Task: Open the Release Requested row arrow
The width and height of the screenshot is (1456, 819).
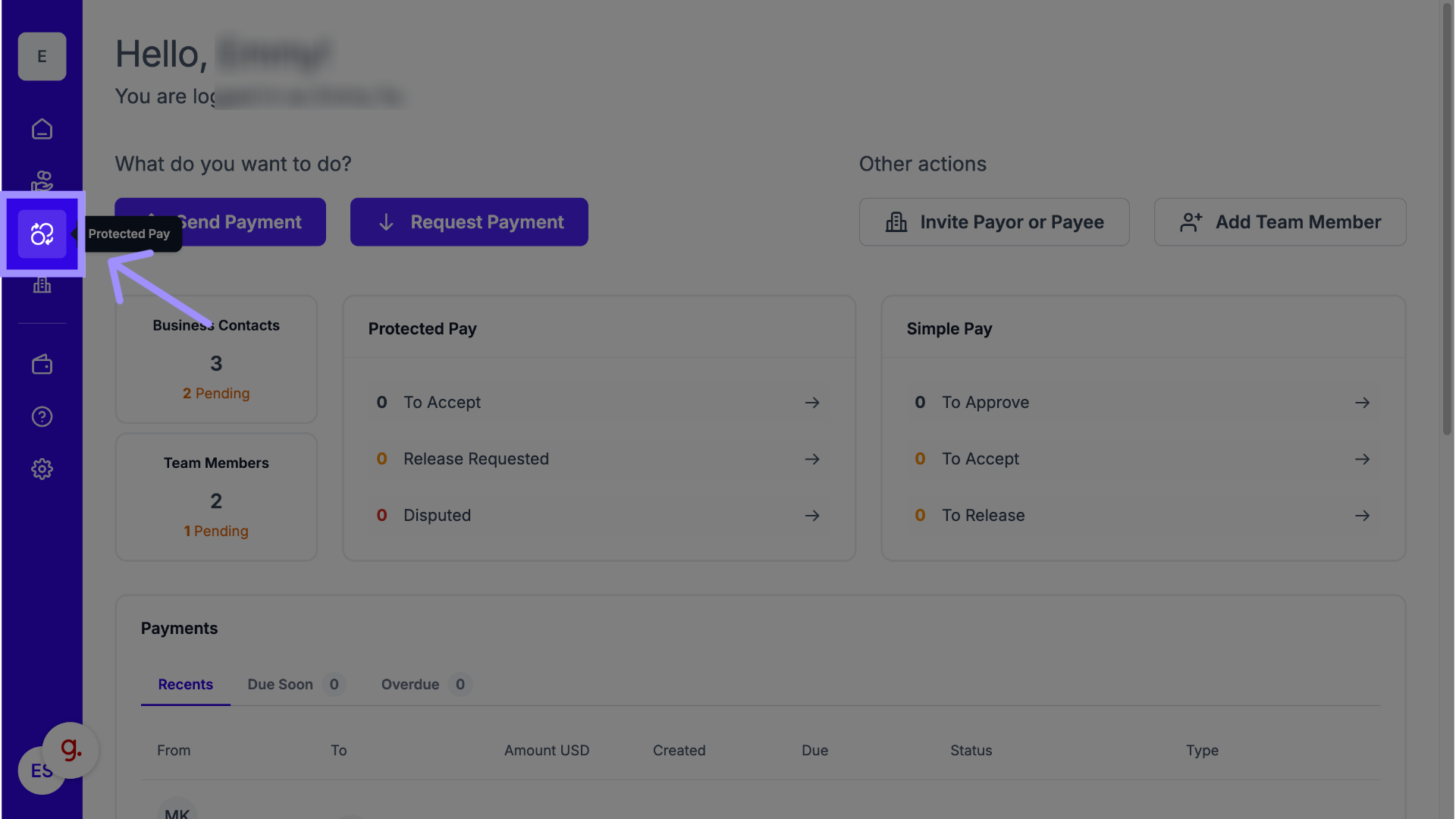Action: (x=811, y=459)
